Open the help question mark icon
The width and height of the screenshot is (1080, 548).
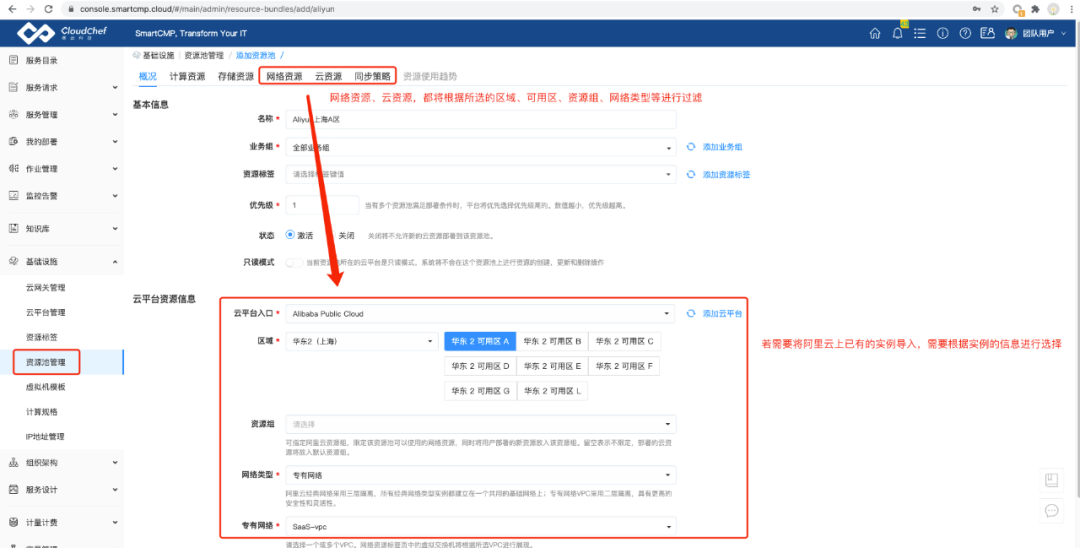965,33
